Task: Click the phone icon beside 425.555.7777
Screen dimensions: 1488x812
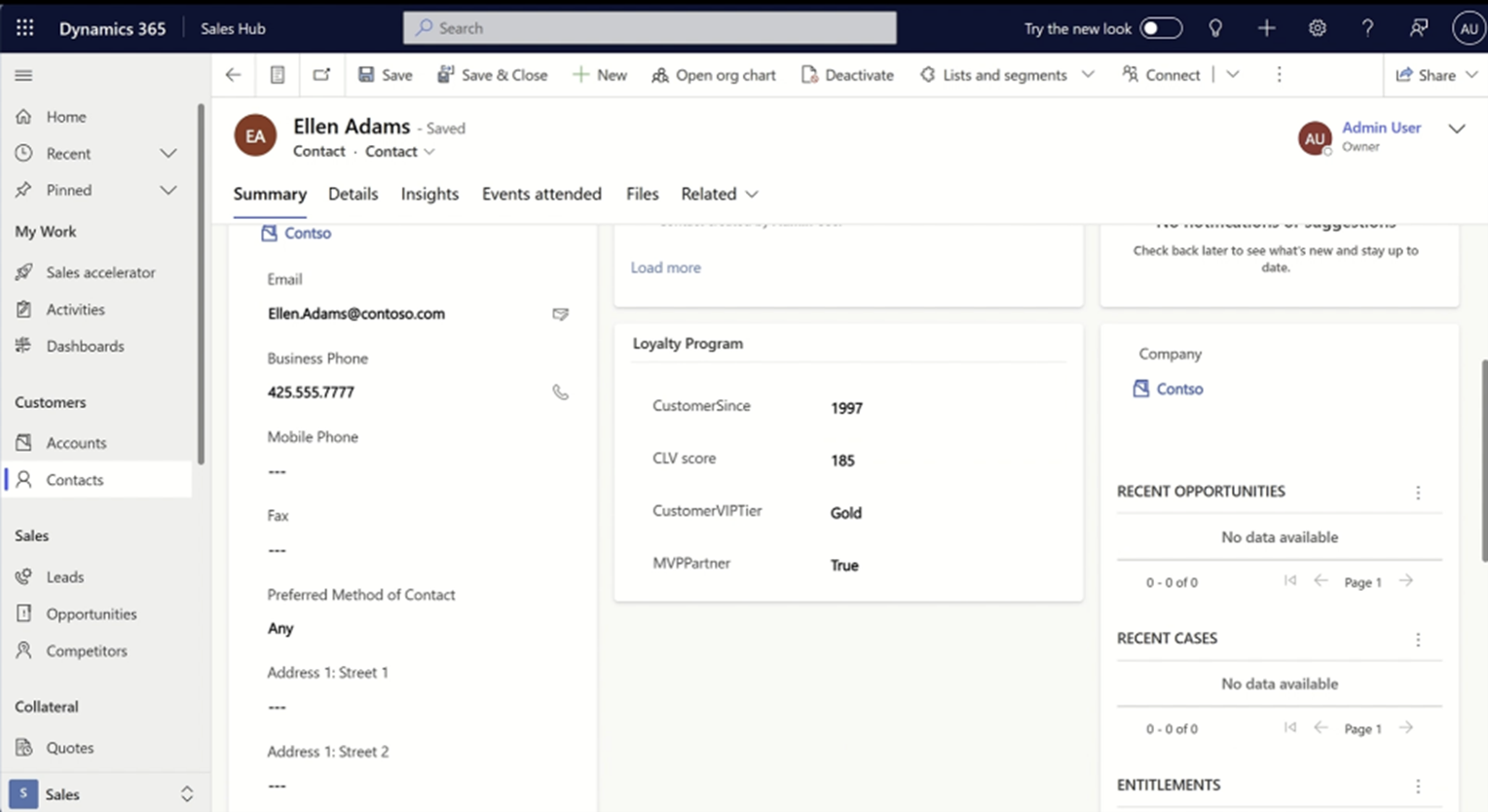Action: tap(560, 392)
